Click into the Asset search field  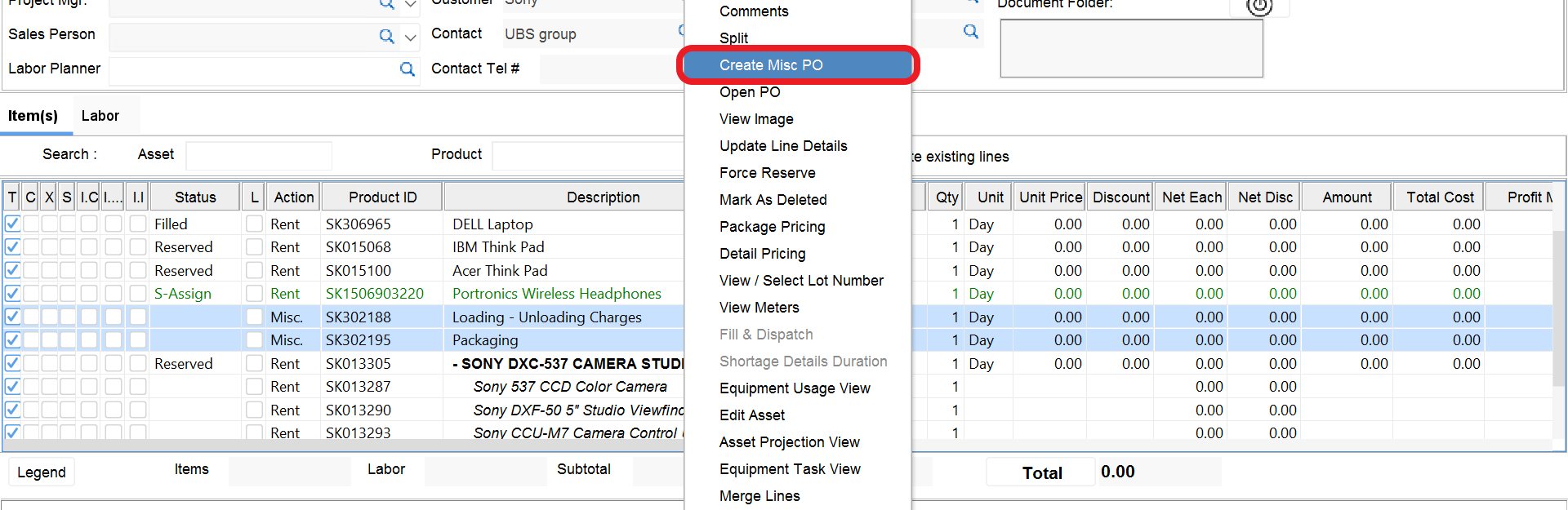[x=258, y=155]
